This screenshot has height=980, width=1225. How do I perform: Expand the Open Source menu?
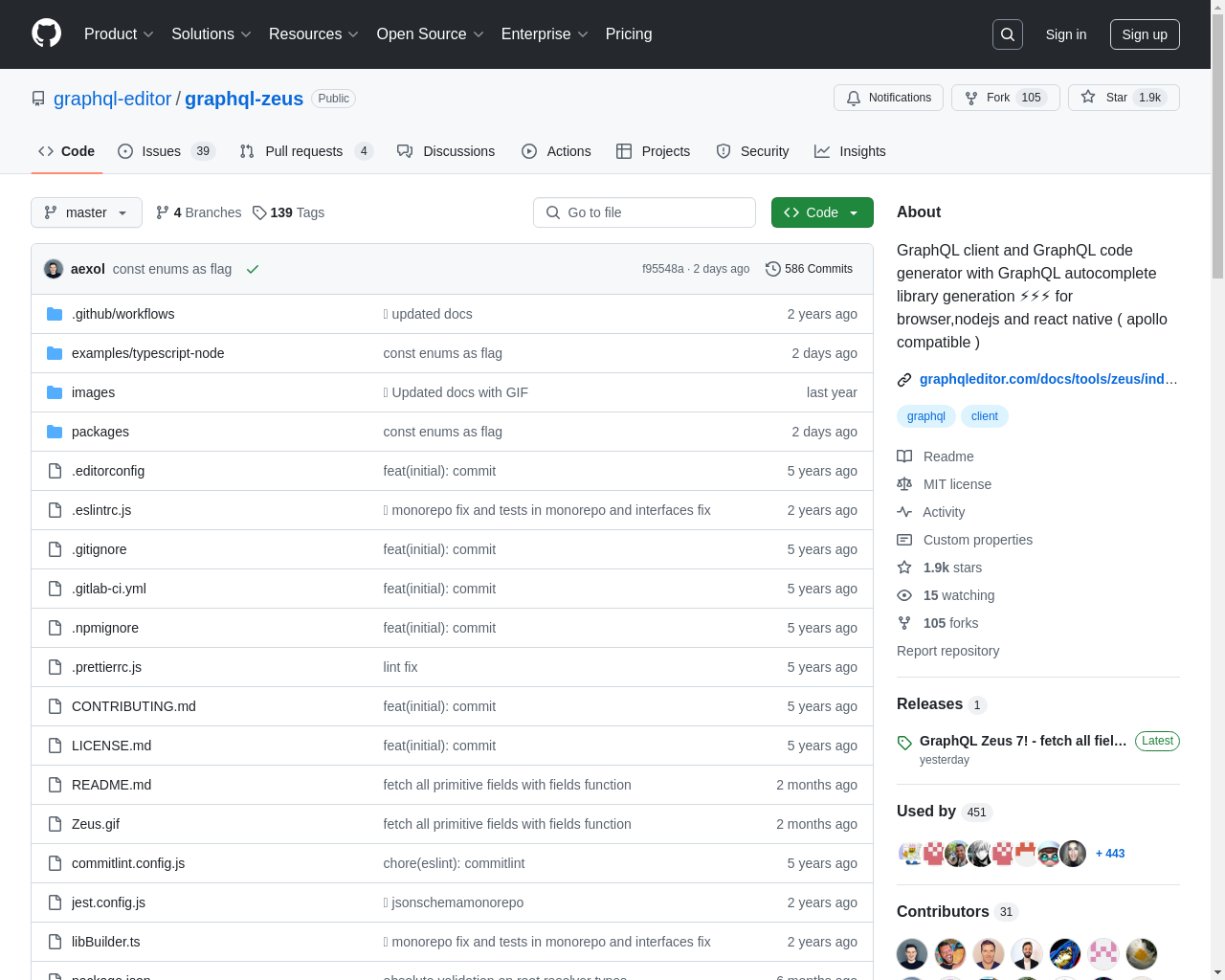pyautogui.click(x=431, y=34)
